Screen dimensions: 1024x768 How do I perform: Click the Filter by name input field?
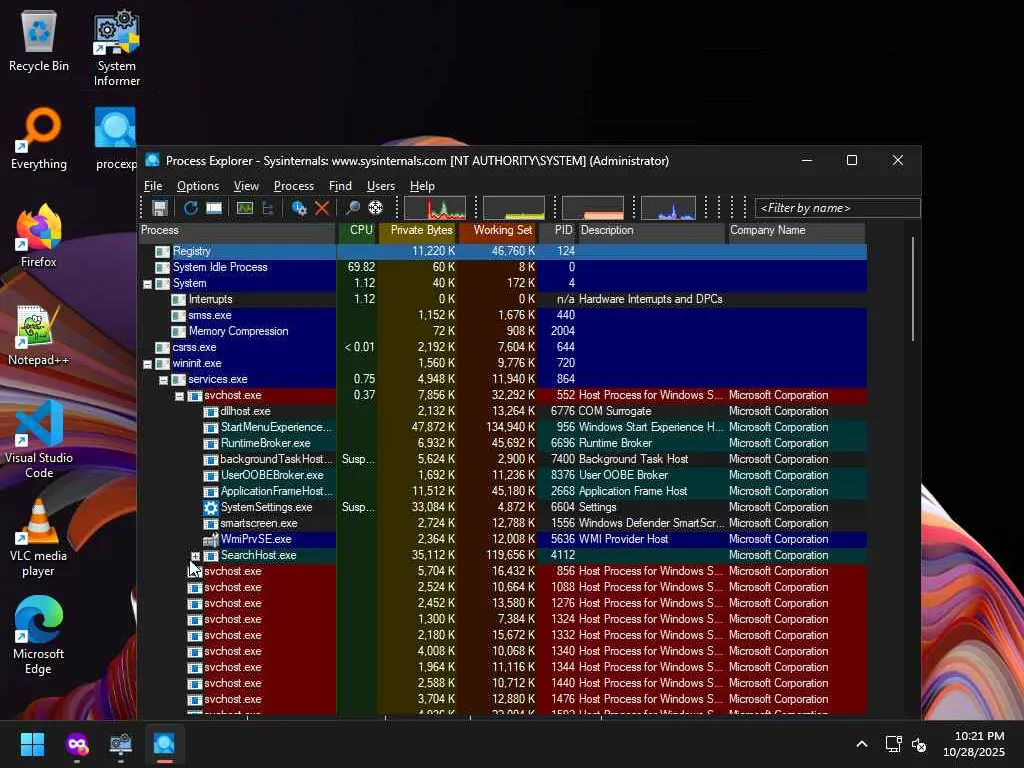click(837, 208)
